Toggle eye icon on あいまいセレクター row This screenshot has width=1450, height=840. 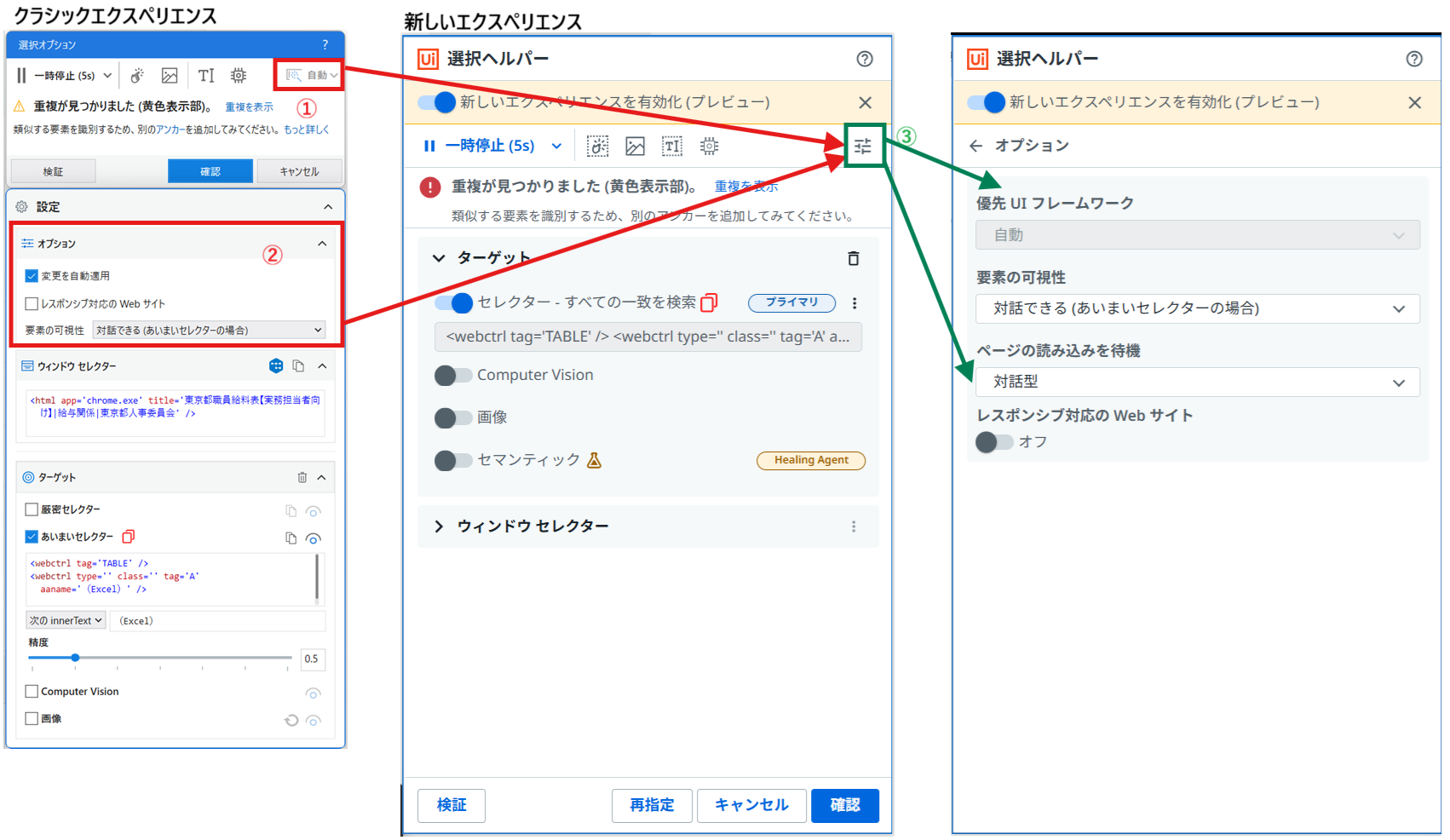[314, 538]
